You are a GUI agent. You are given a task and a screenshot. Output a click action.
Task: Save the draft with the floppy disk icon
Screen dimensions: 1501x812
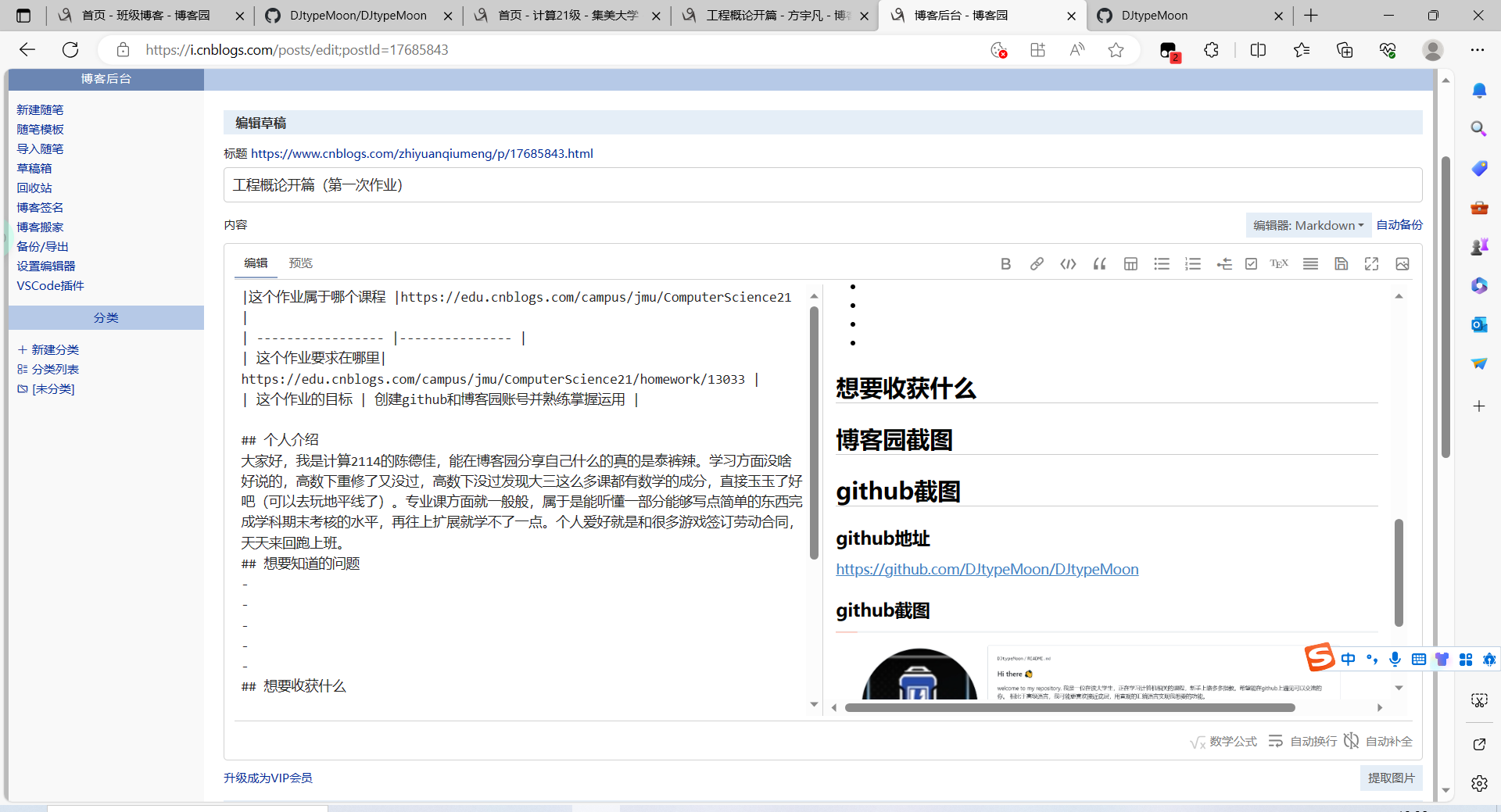pos(1341,264)
